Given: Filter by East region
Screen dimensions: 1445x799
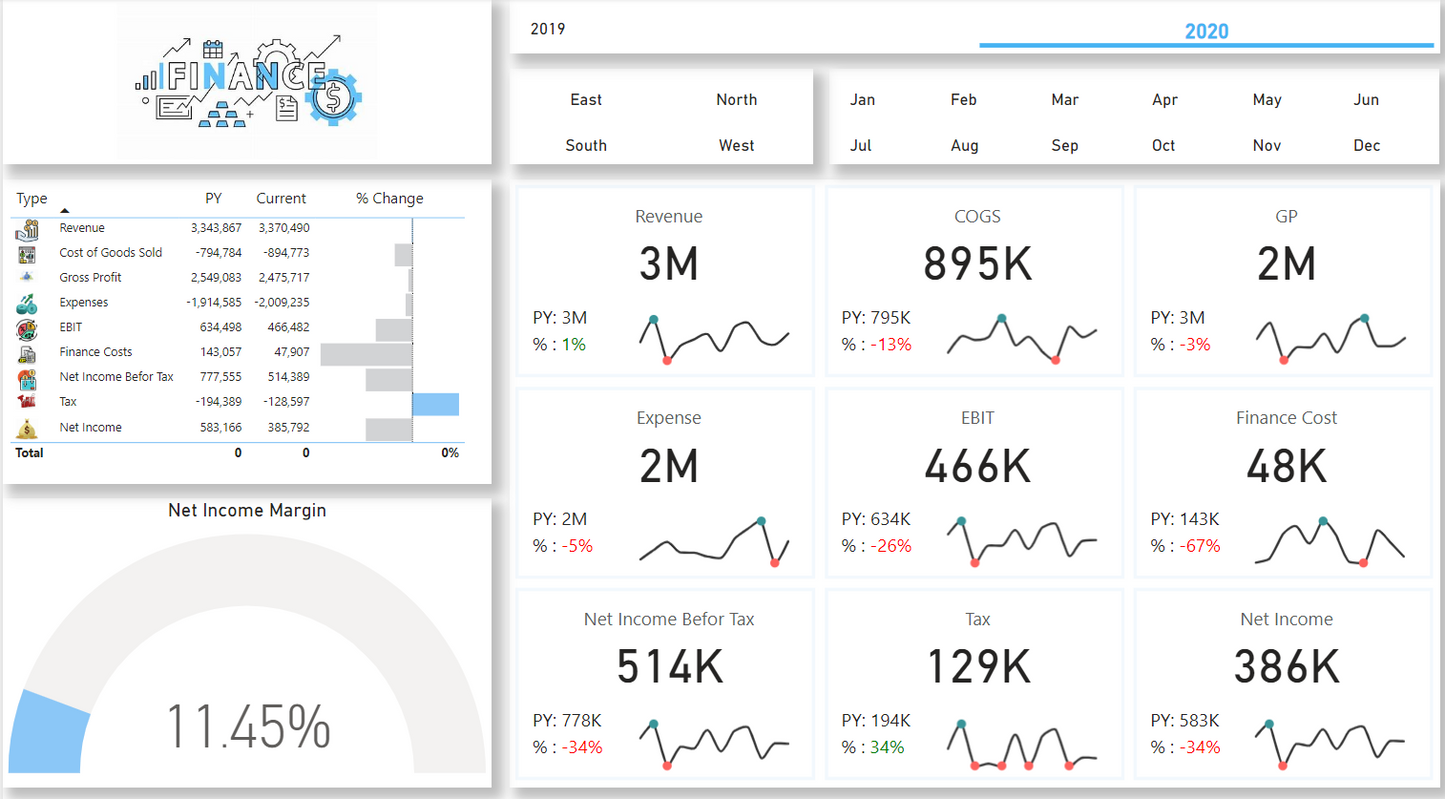Looking at the screenshot, I should [586, 99].
